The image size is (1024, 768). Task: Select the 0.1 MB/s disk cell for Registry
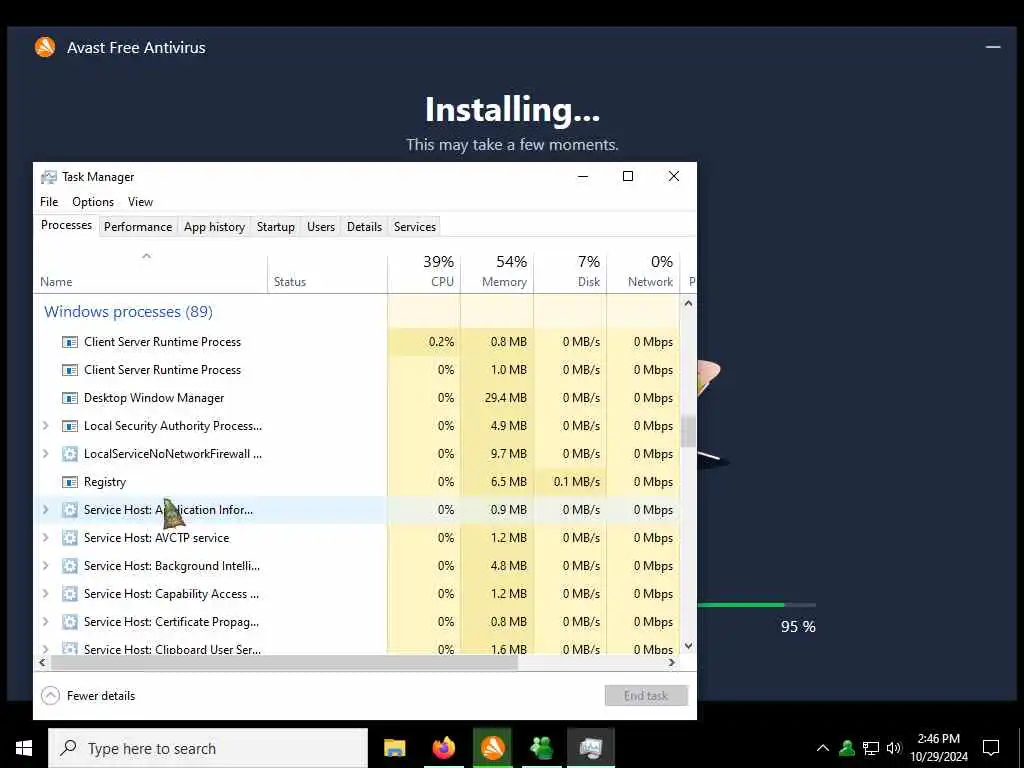point(571,482)
